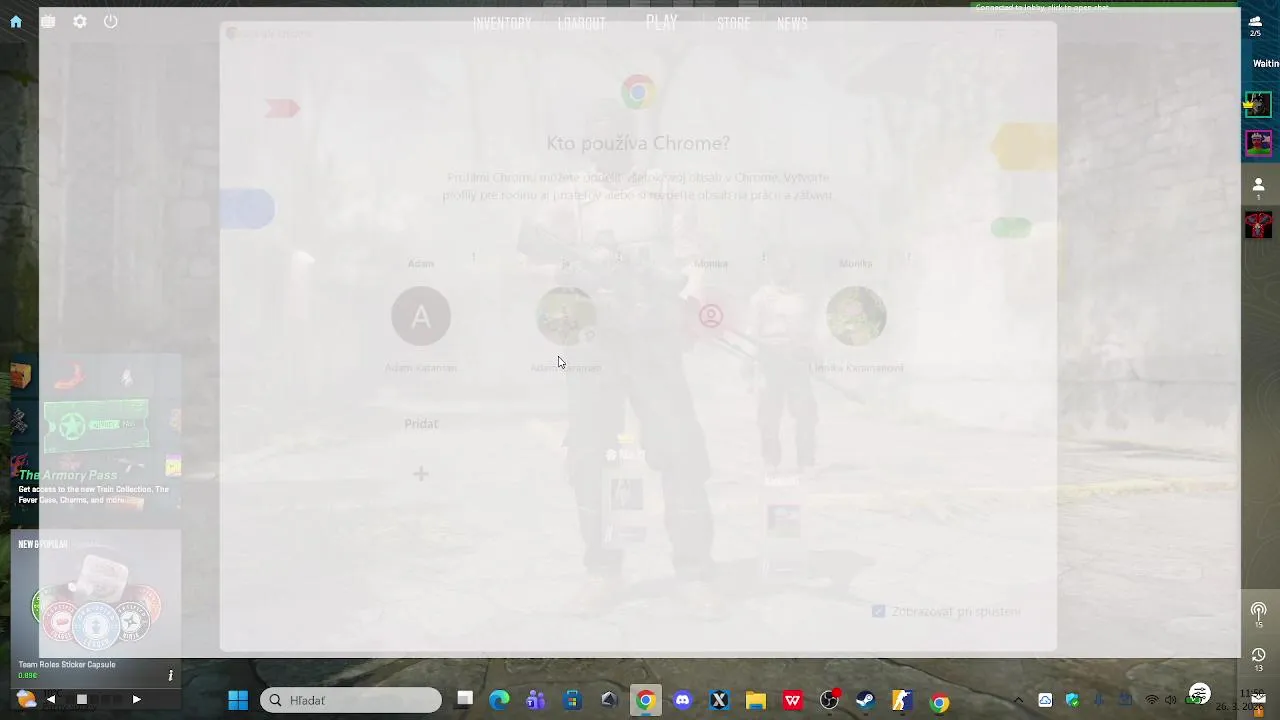The width and height of the screenshot is (1280, 720).
Task: Click the stop media button bottom-left
Action: tap(82, 699)
